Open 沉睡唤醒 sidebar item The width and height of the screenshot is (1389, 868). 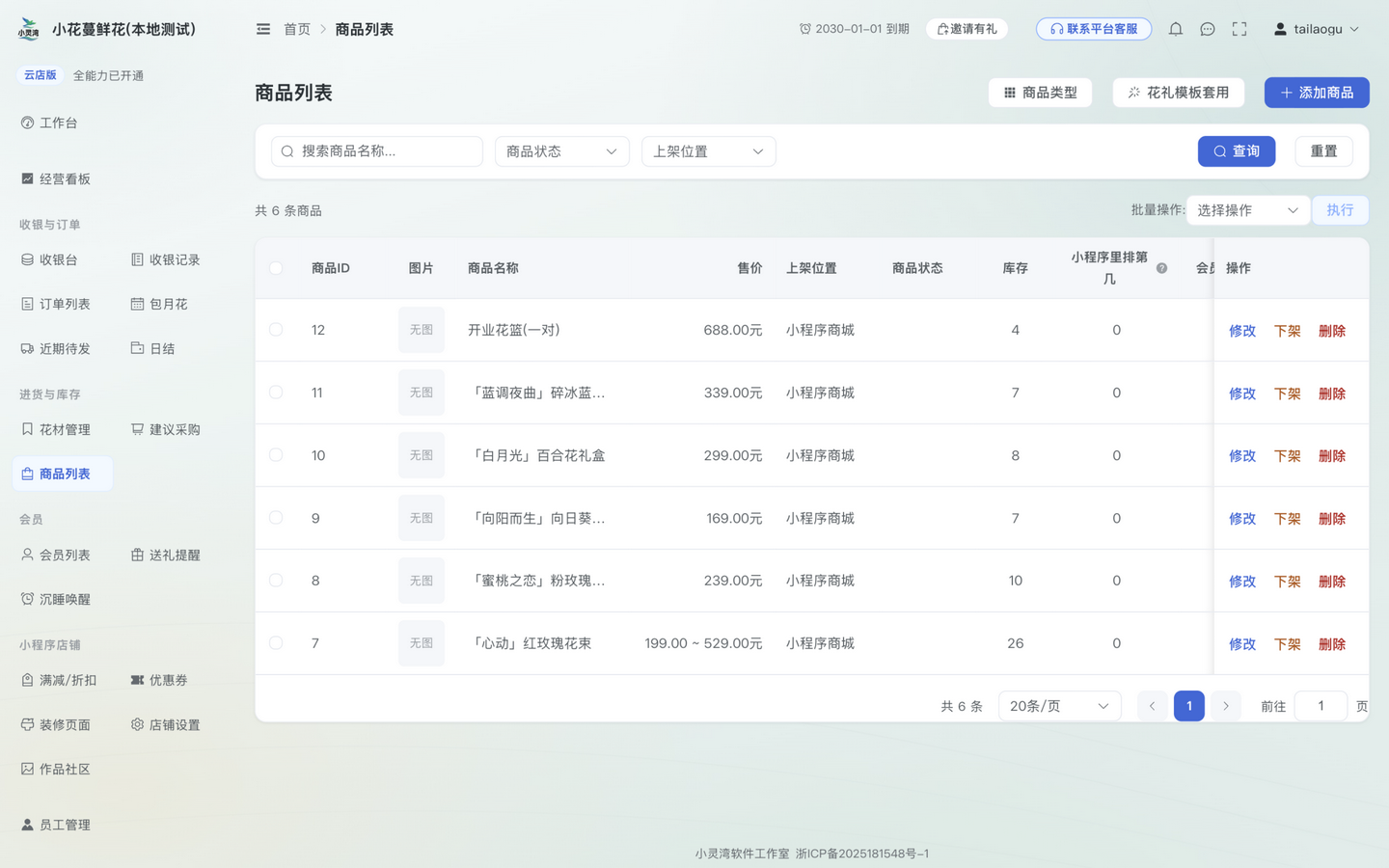click(56, 599)
